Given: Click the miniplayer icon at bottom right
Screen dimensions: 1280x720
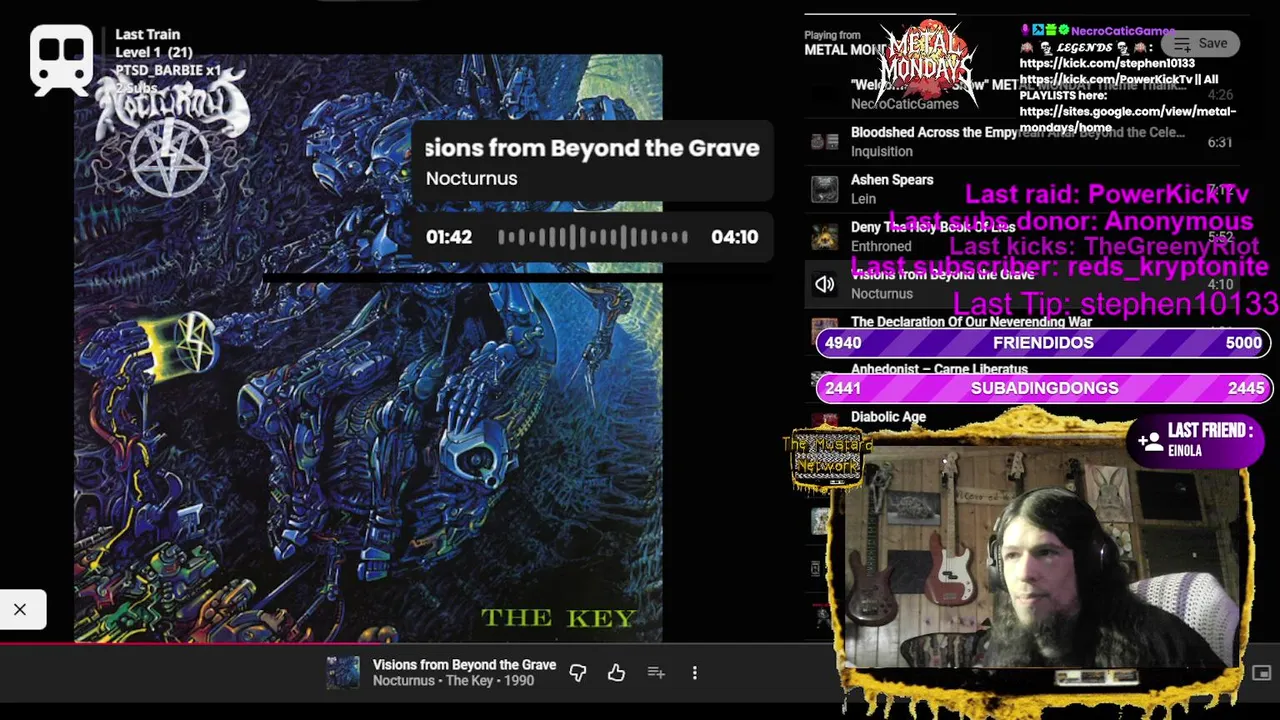Looking at the screenshot, I should click(1261, 673).
